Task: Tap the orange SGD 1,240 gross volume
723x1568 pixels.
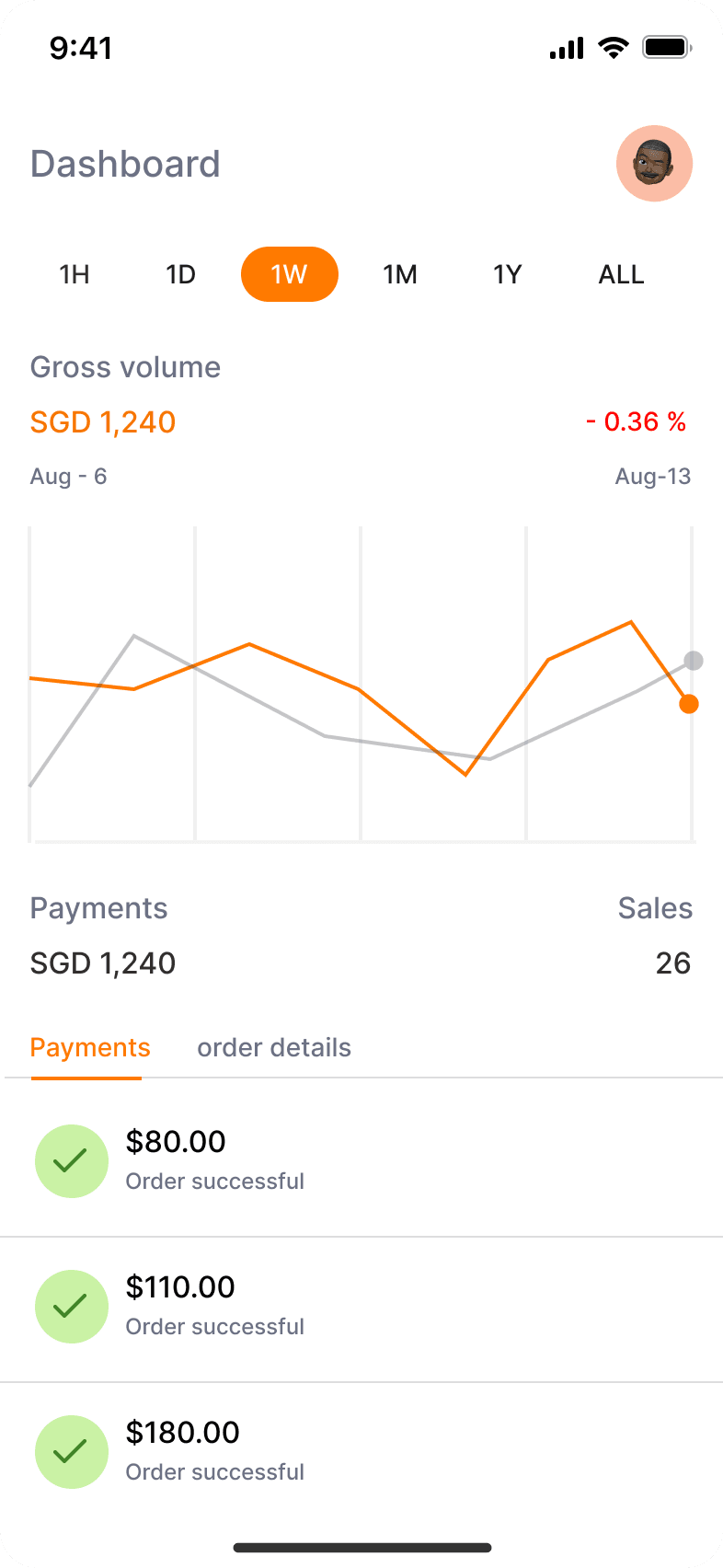Action: click(103, 422)
